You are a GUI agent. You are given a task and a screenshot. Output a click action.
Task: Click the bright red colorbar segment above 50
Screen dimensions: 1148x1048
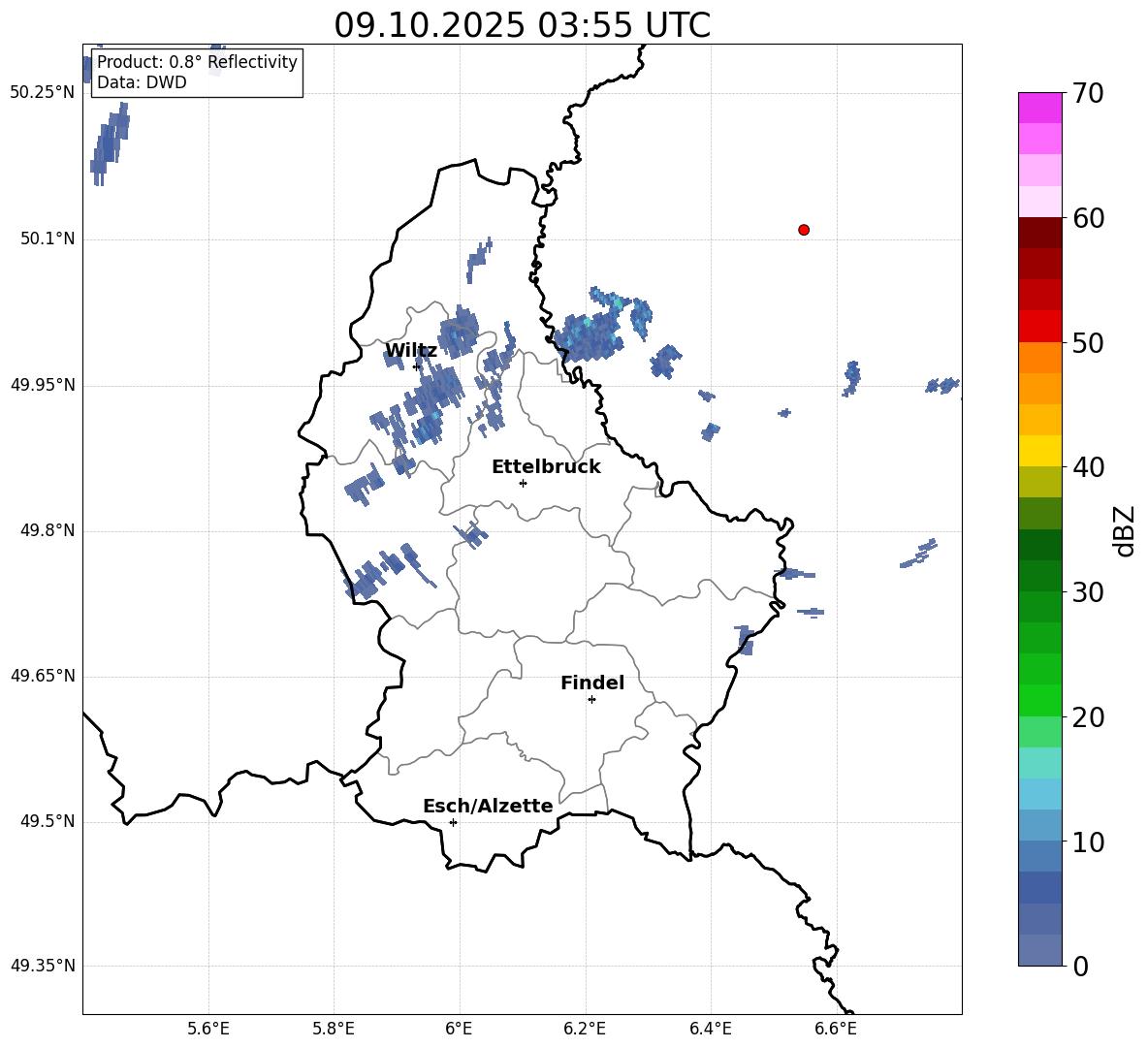(1039, 327)
